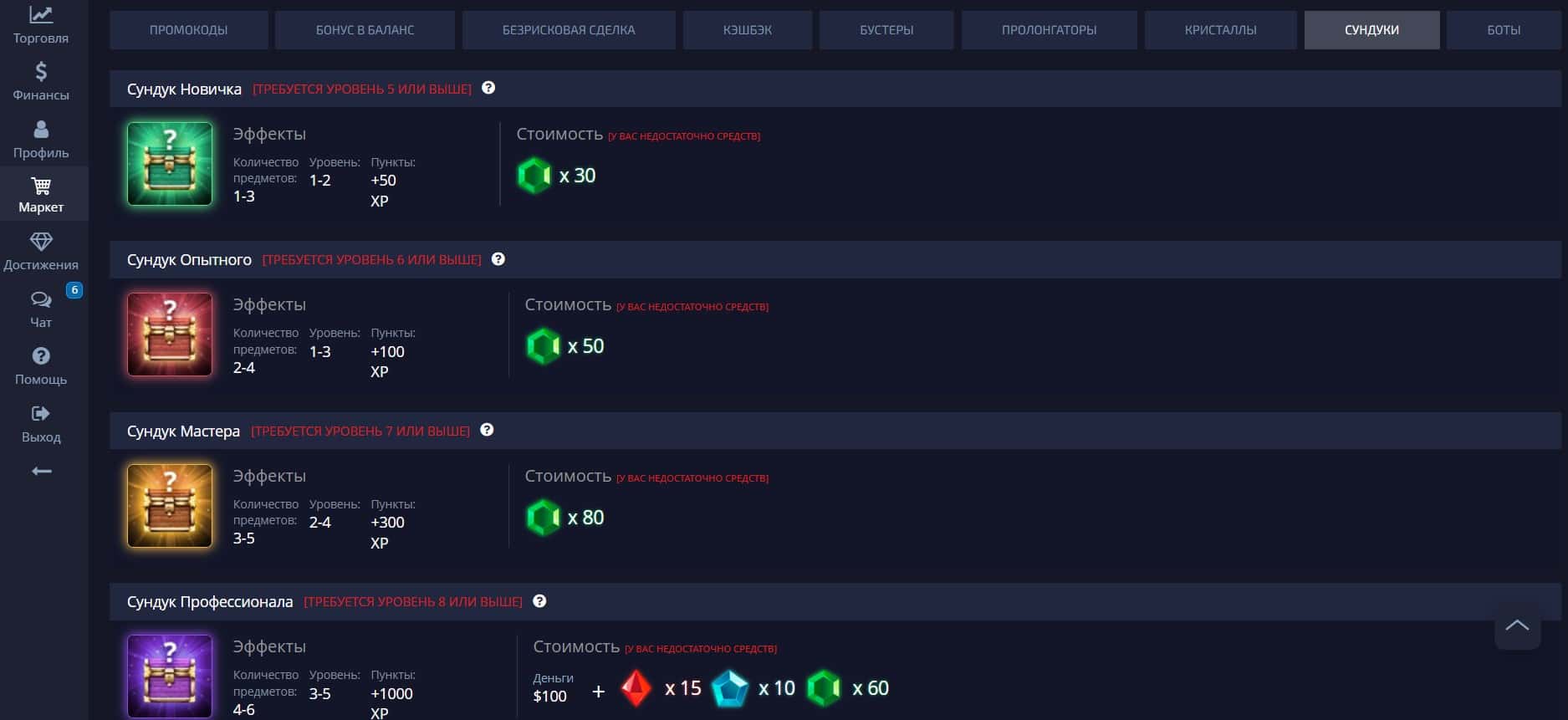
Task: Click the green gem beside x 80
Action: (x=543, y=518)
